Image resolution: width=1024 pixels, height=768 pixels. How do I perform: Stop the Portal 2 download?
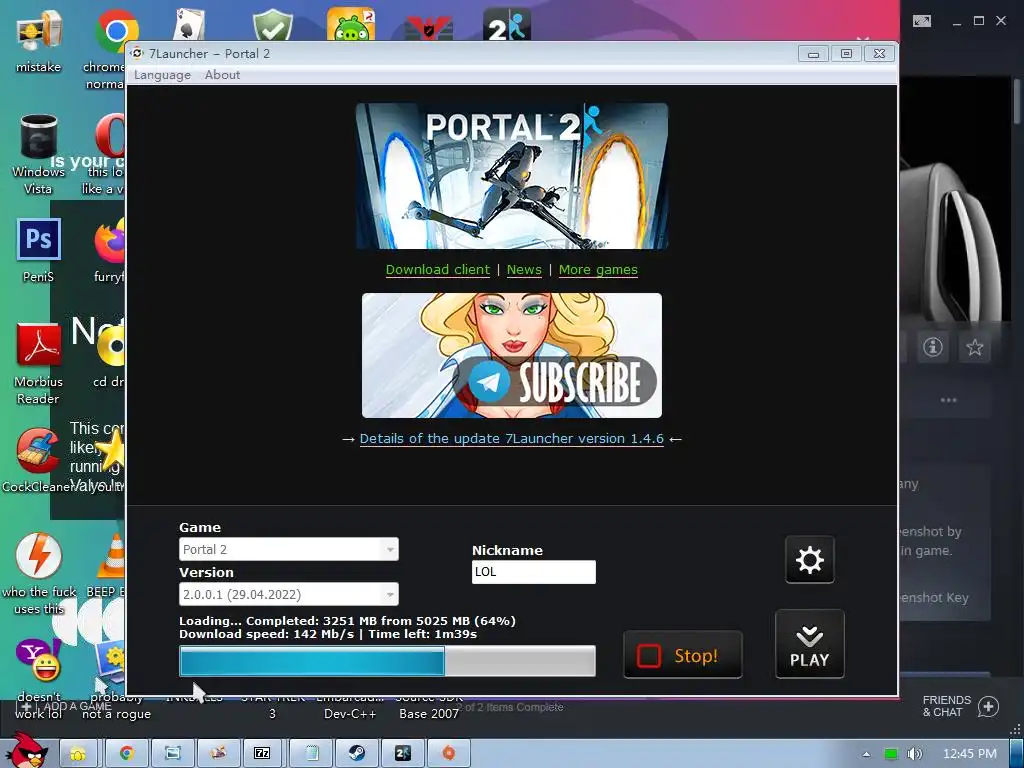pyautogui.click(x=682, y=655)
